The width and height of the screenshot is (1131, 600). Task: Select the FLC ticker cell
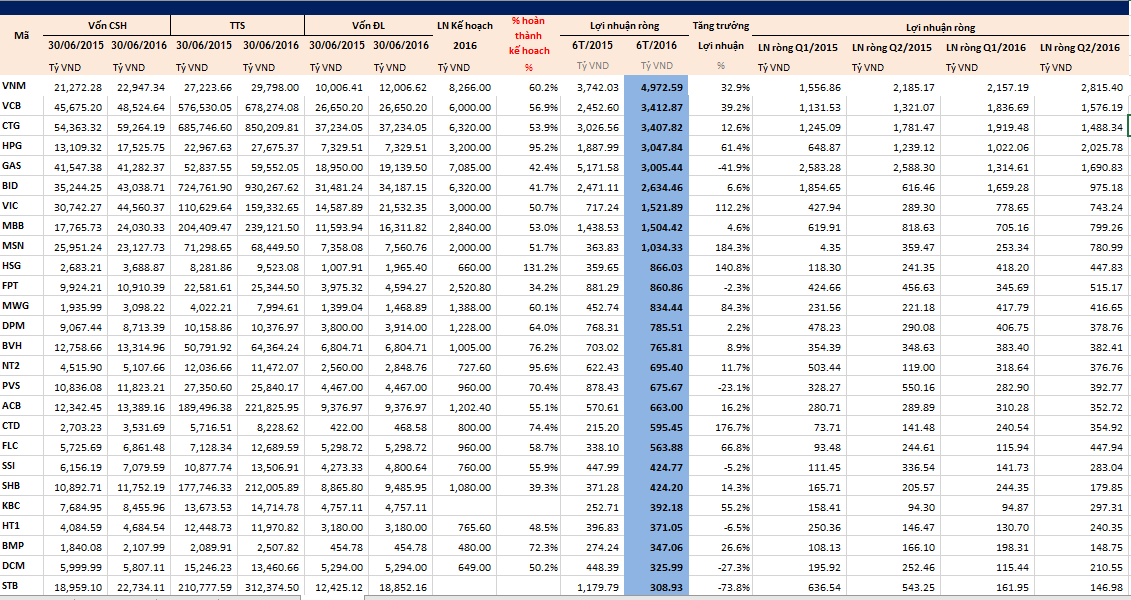pyautogui.click(x=12, y=445)
